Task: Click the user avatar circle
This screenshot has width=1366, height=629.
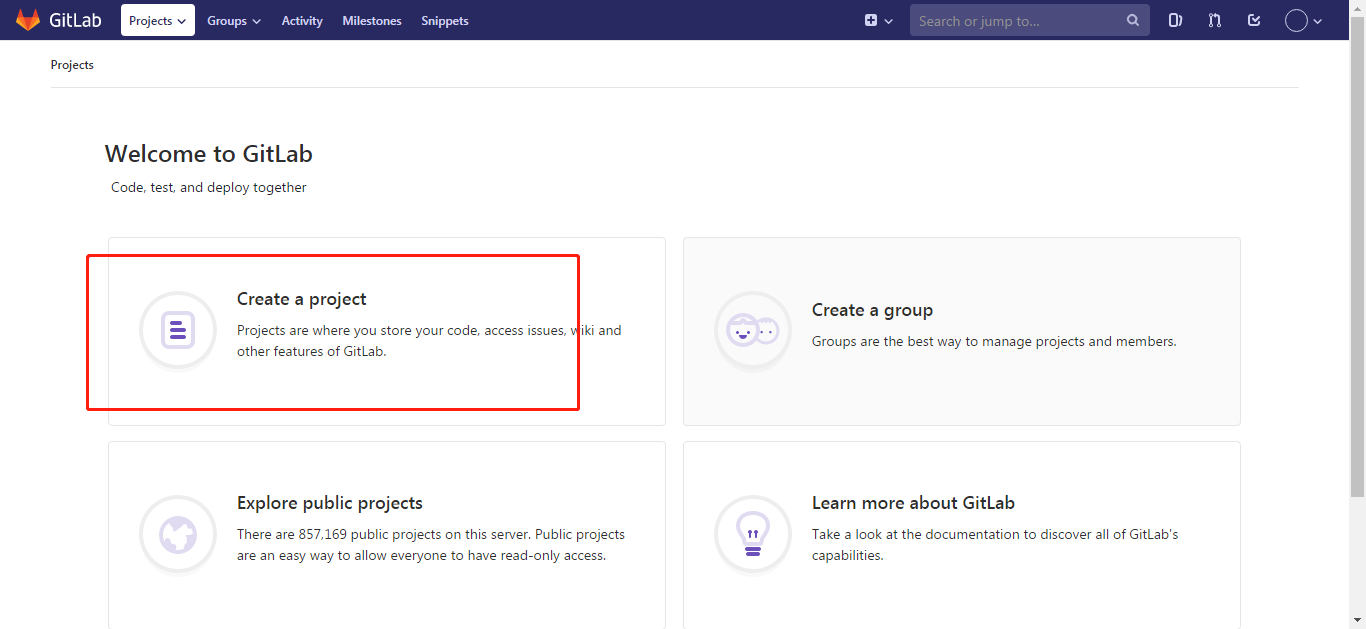Action: pos(1295,20)
